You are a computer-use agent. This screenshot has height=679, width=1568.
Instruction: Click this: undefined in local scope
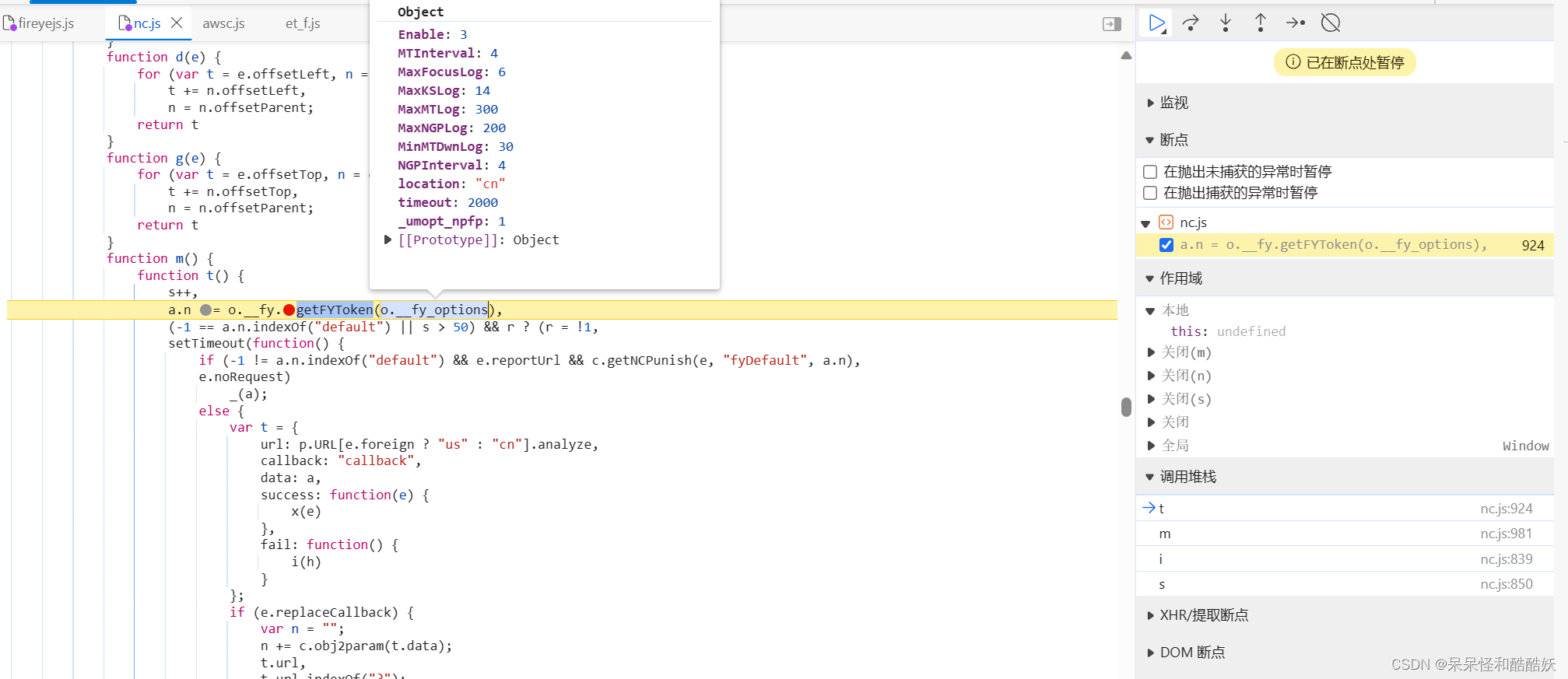[x=1228, y=331]
